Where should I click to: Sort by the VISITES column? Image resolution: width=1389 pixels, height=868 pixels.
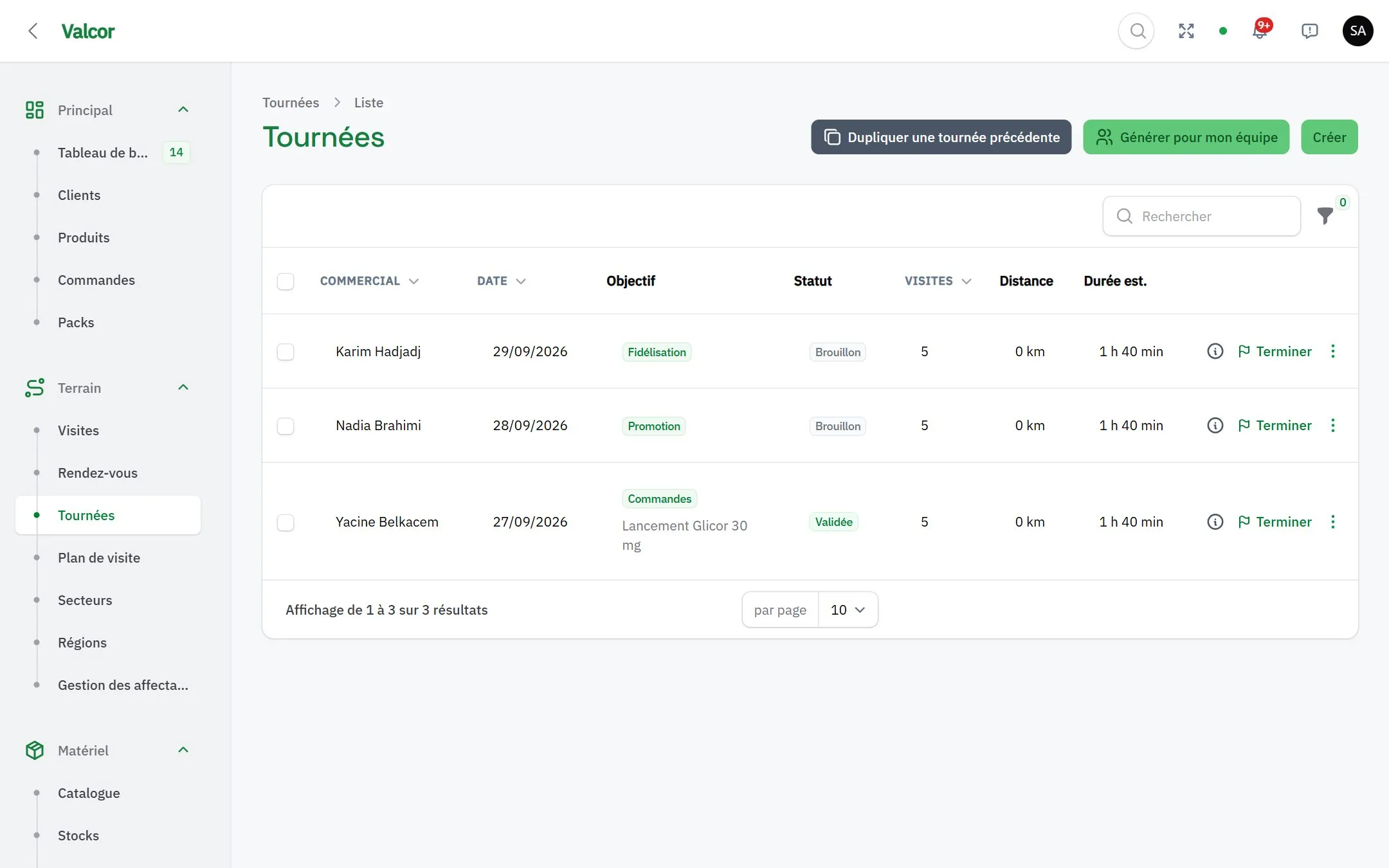[938, 281]
